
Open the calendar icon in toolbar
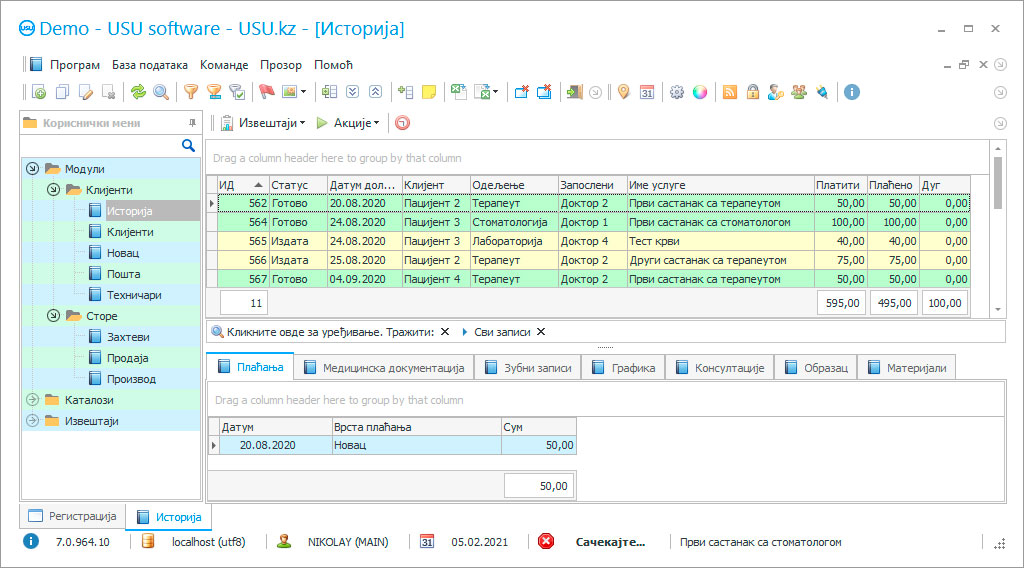647,92
